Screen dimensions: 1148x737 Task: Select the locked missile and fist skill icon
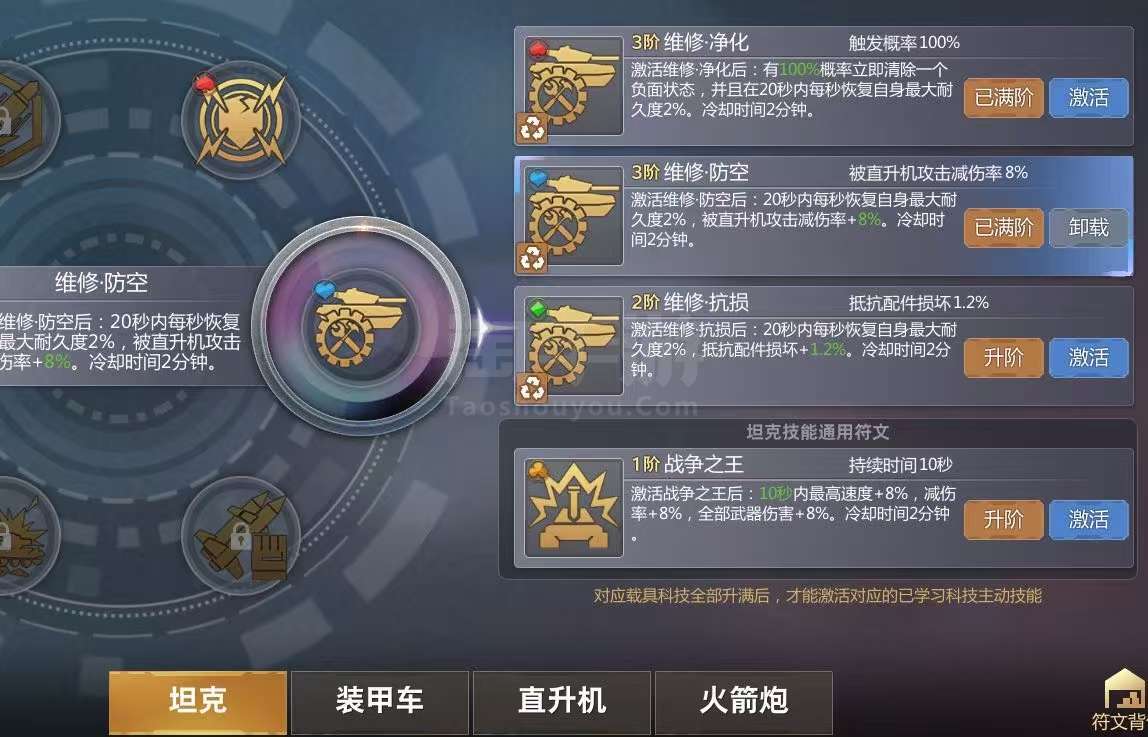tap(241, 536)
